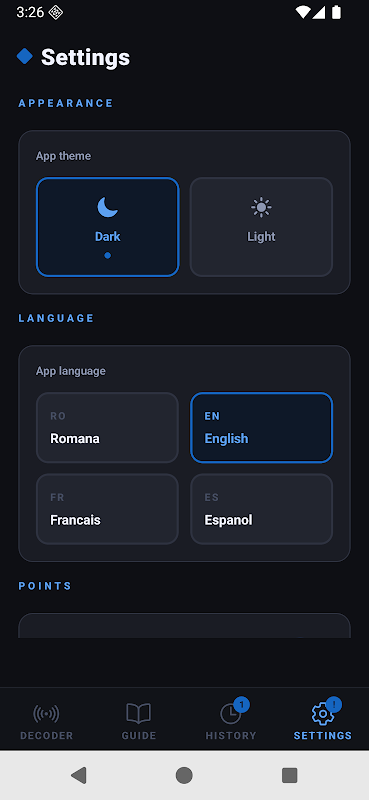Select the Dark theme option
Image resolution: width=369 pixels, height=800 pixels.
pos(108,227)
